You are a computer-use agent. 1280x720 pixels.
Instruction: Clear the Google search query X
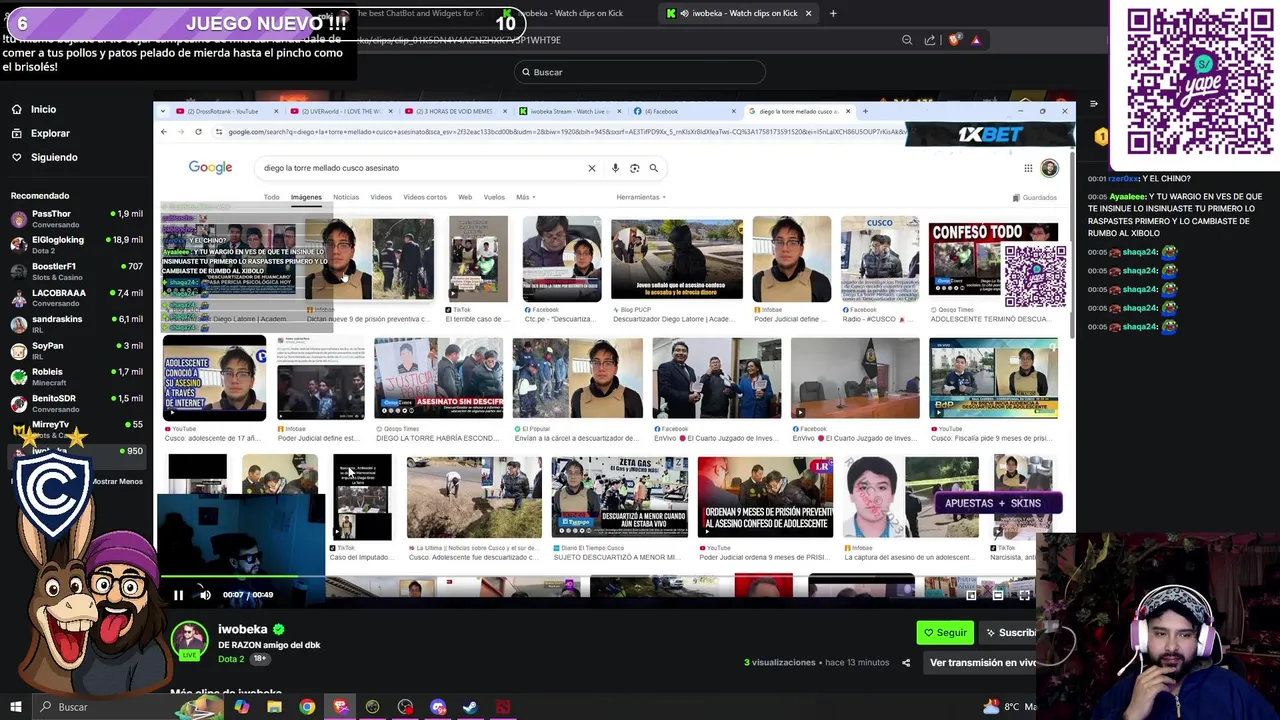coord(591,168)
